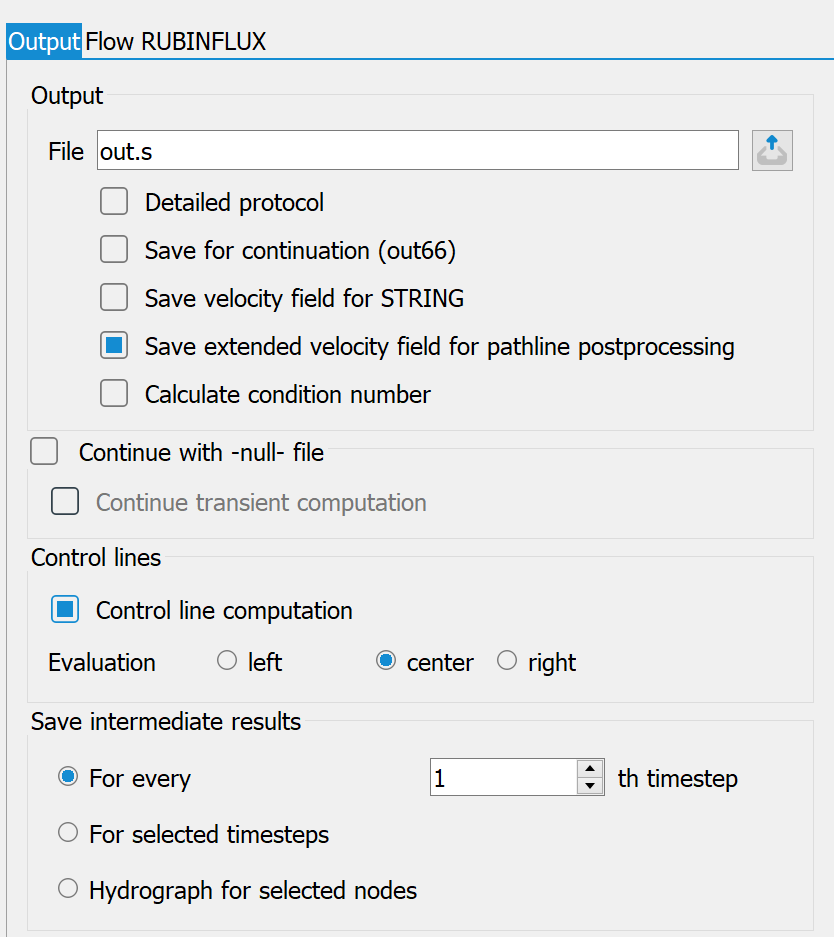Select Hydrograph for selected nodes

68,888
